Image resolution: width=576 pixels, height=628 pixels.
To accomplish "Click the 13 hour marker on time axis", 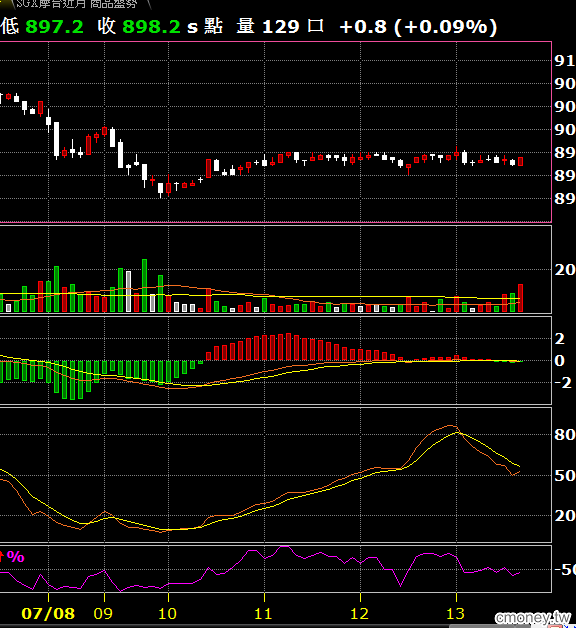I will pyautogui.click(x=455, y=613).
